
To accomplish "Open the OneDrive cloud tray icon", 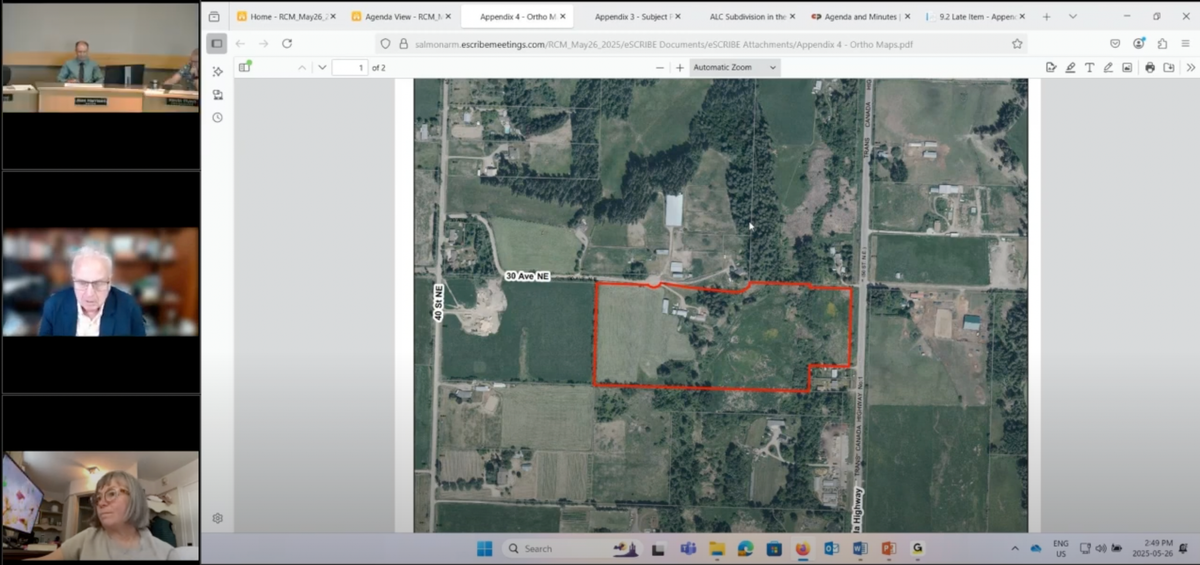I will 1036,548.
